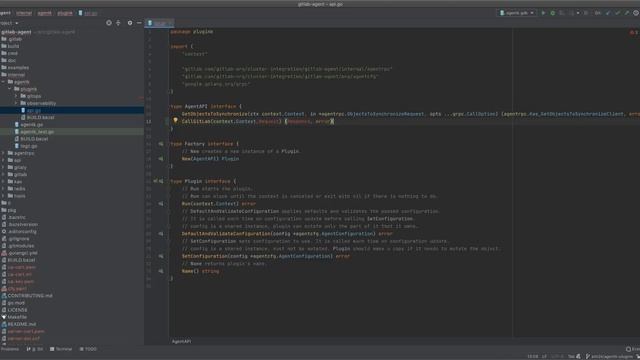Screen dimensions: 640x360
Task: Commit changes using the green checkmark icon
Action: 618,13
